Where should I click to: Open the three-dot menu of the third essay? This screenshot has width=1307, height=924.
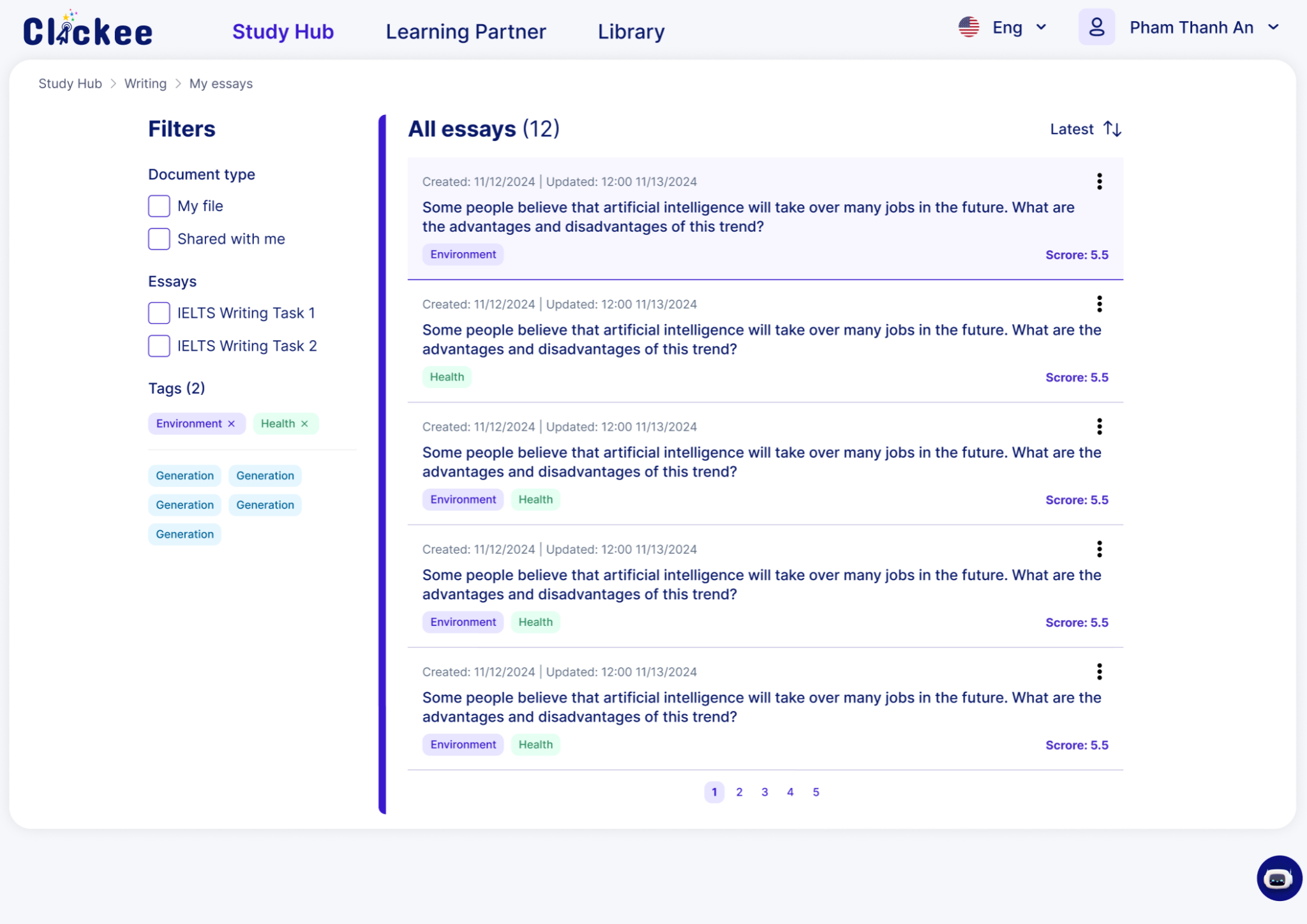click(1099, 427)
